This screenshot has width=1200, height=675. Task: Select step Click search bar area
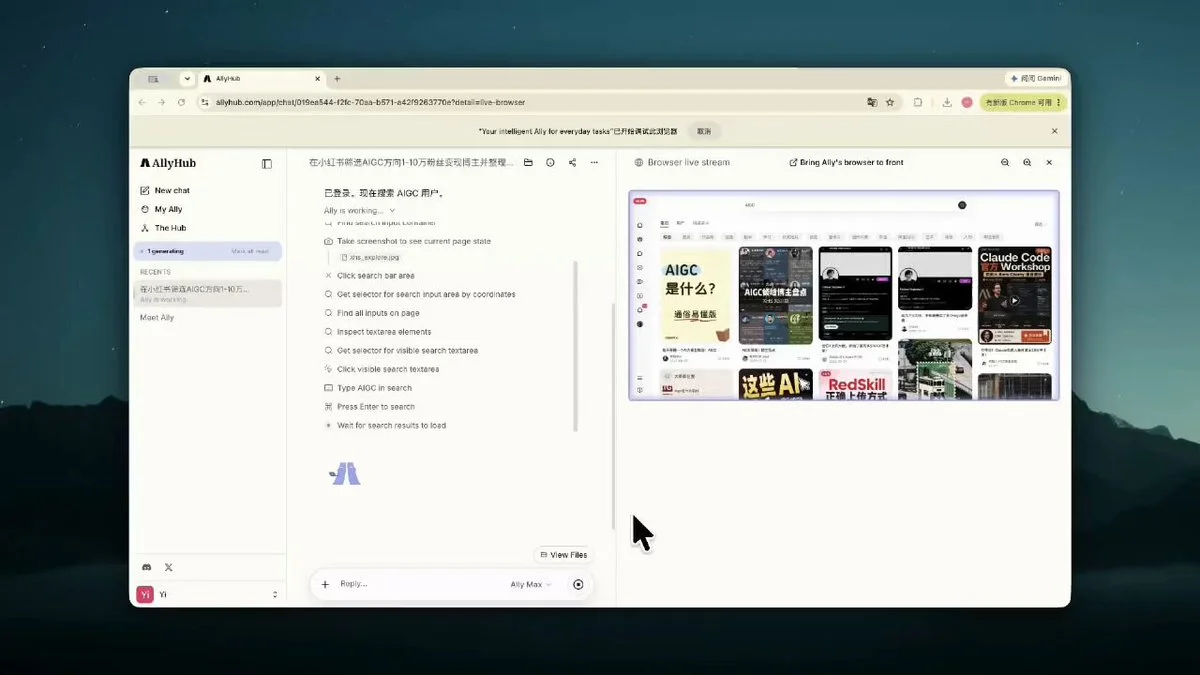375,276
